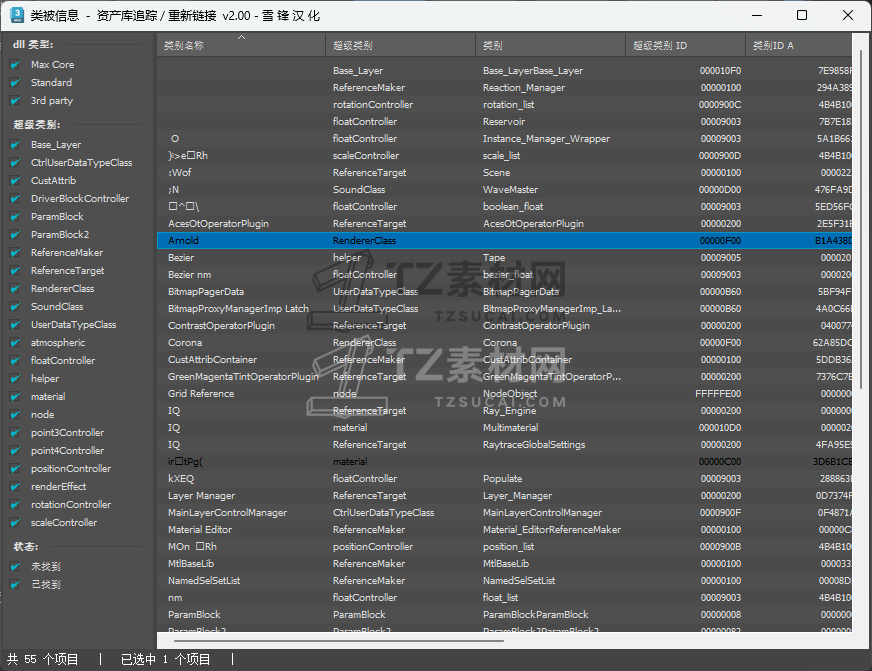This screenshot has height=671, width=872.
Task: Click the 已选中 1 个项目 status text
Action: point(165,659)
